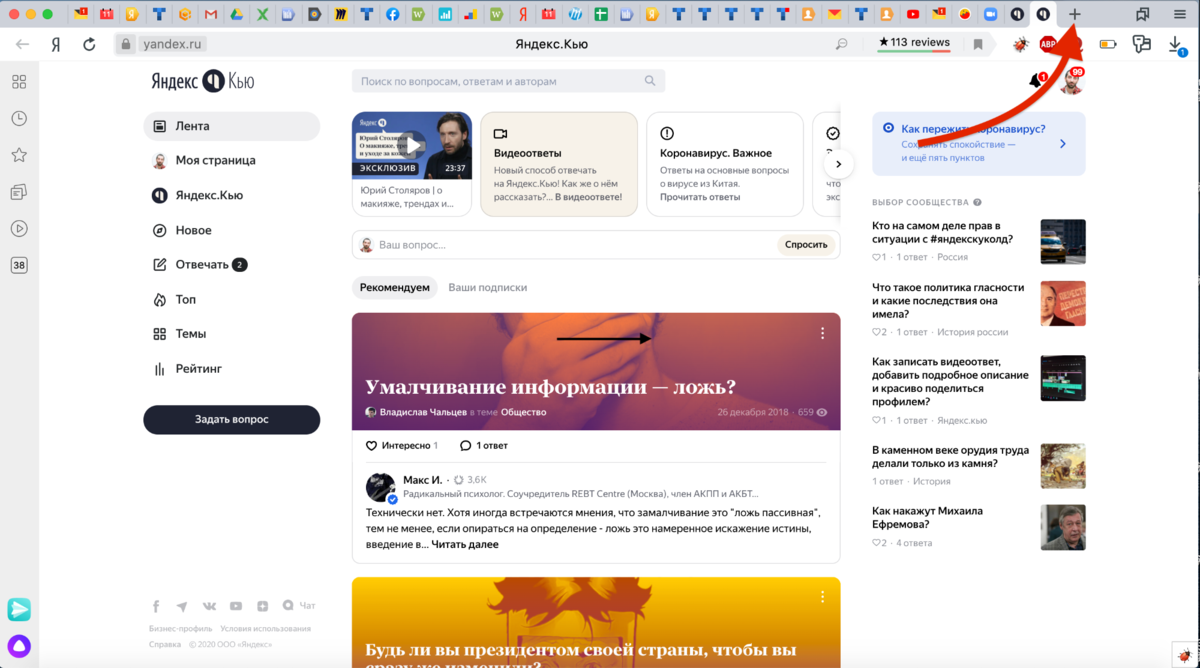
Task: Click the 'Задать вопрос' button
Action: pos(232,419)
